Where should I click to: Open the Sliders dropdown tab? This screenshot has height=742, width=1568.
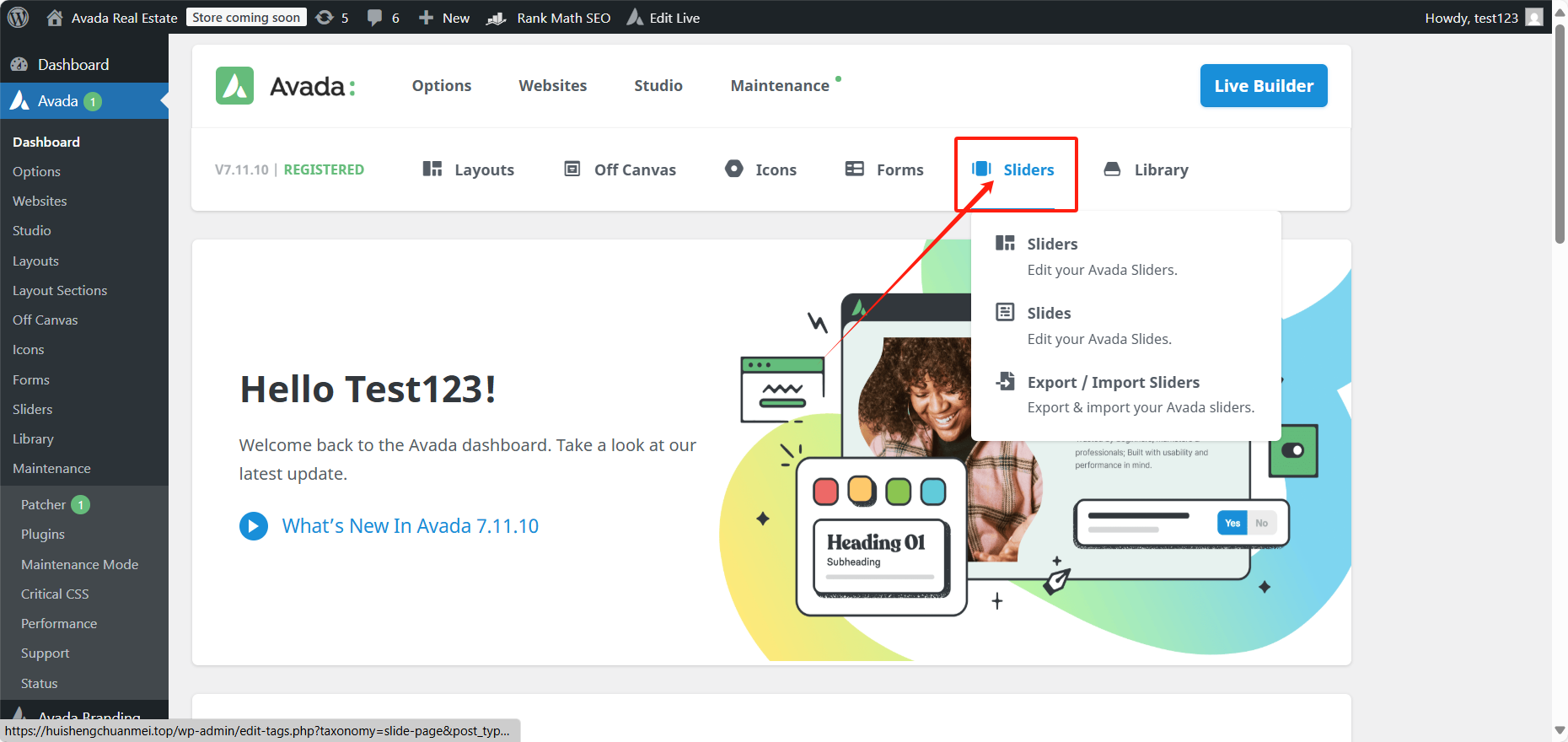[1015, 169]
